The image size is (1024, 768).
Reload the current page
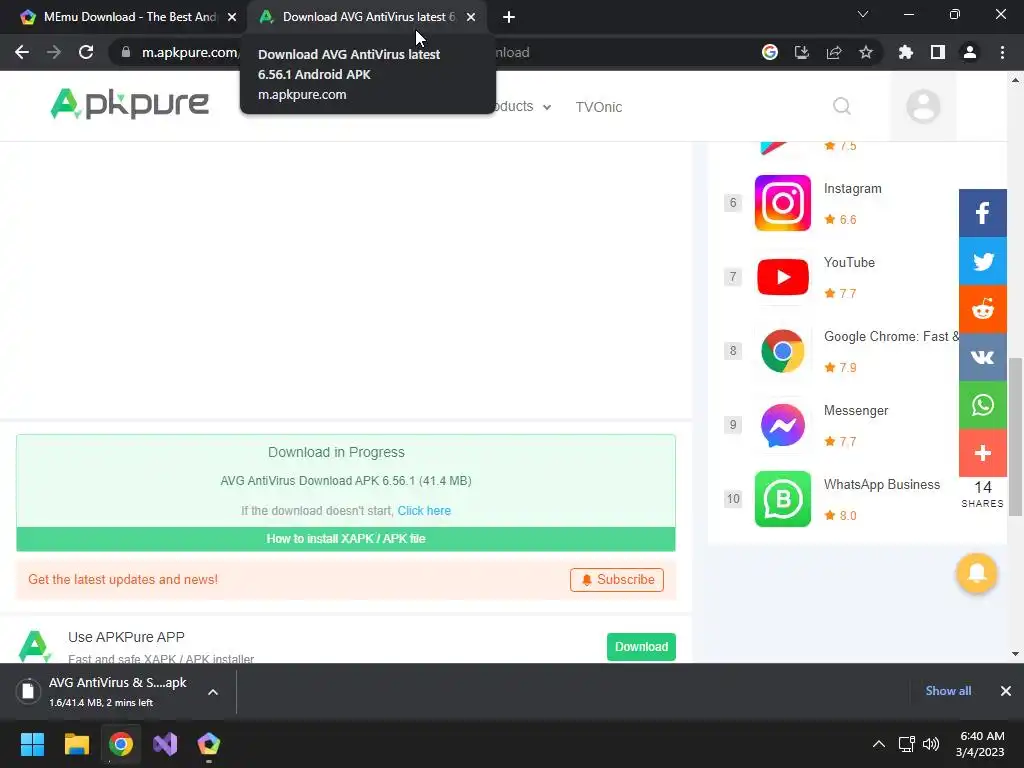86,52
